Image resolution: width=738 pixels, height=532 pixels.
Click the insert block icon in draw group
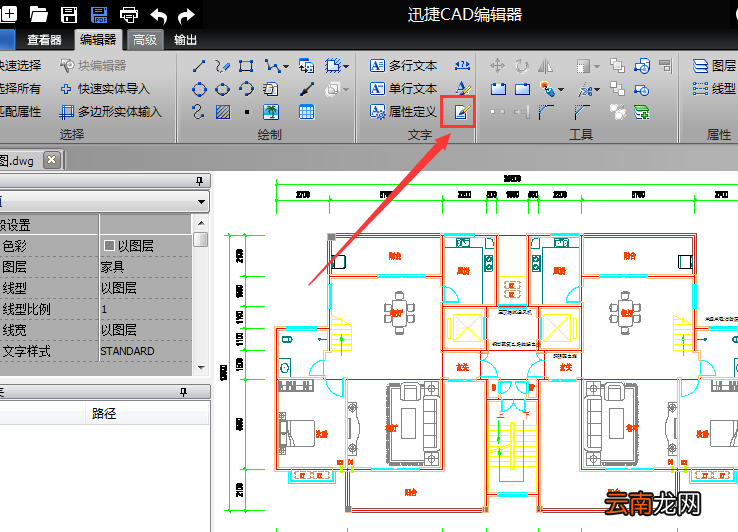click(x=306, y=66)
